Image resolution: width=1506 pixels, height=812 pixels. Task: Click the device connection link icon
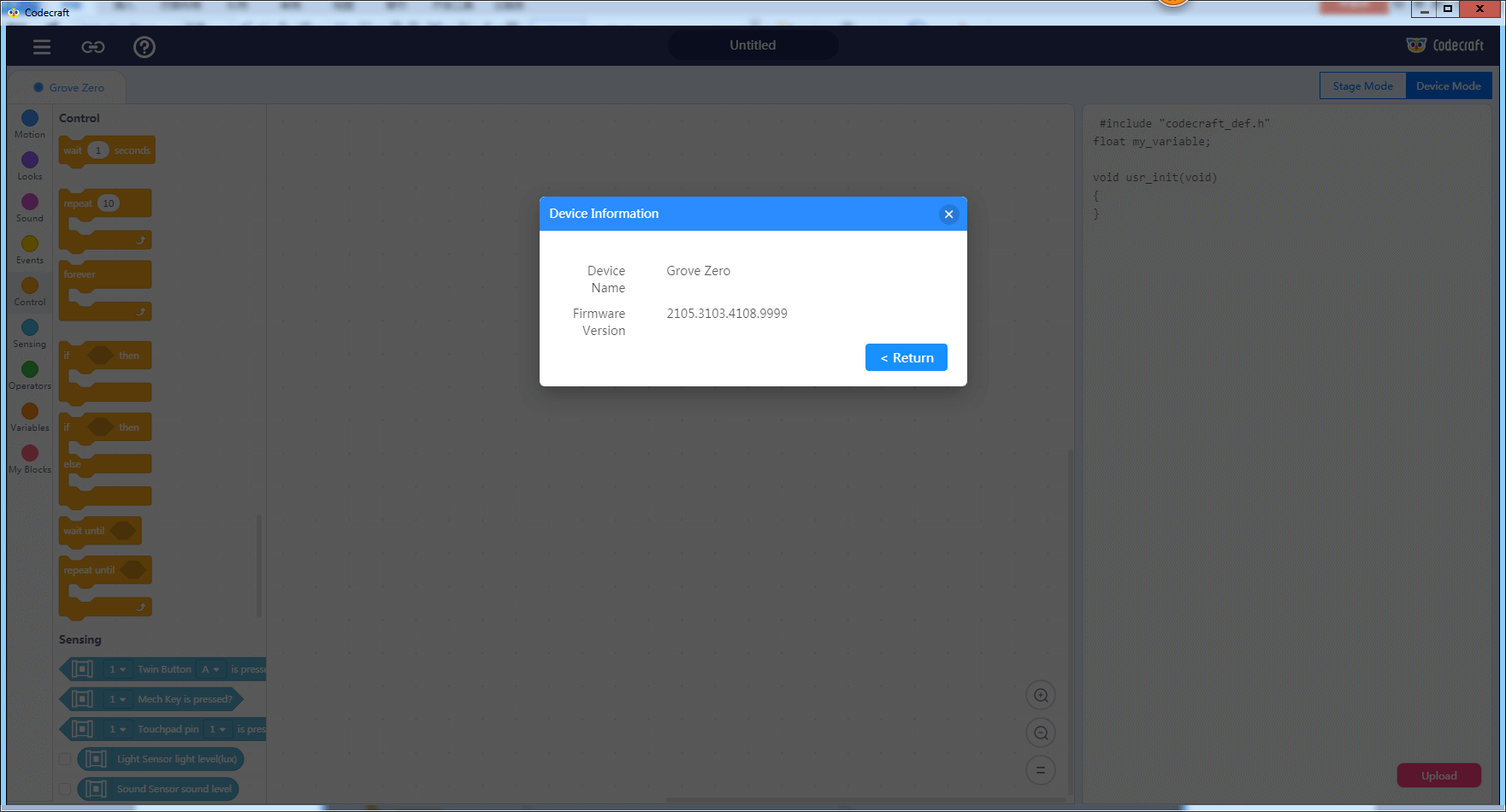click(93, 47)
